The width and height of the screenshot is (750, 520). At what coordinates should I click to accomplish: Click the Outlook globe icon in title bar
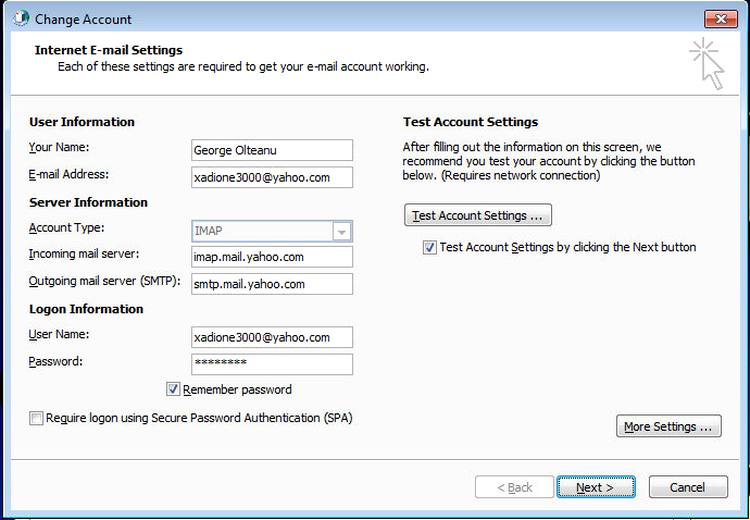pos(22,18)
